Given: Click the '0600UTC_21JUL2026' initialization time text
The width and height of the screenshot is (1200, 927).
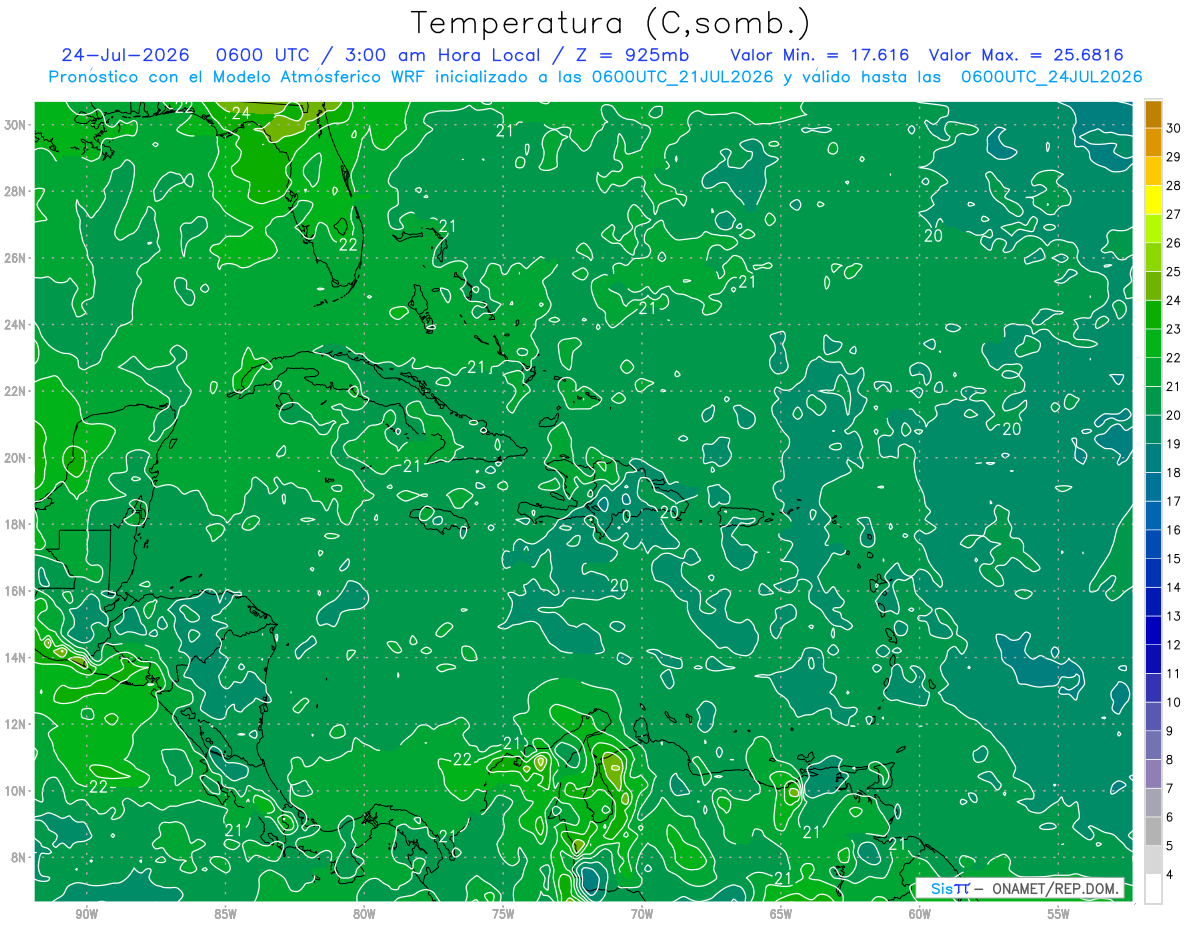Looking at the screenshot, I should pos(682,77).
